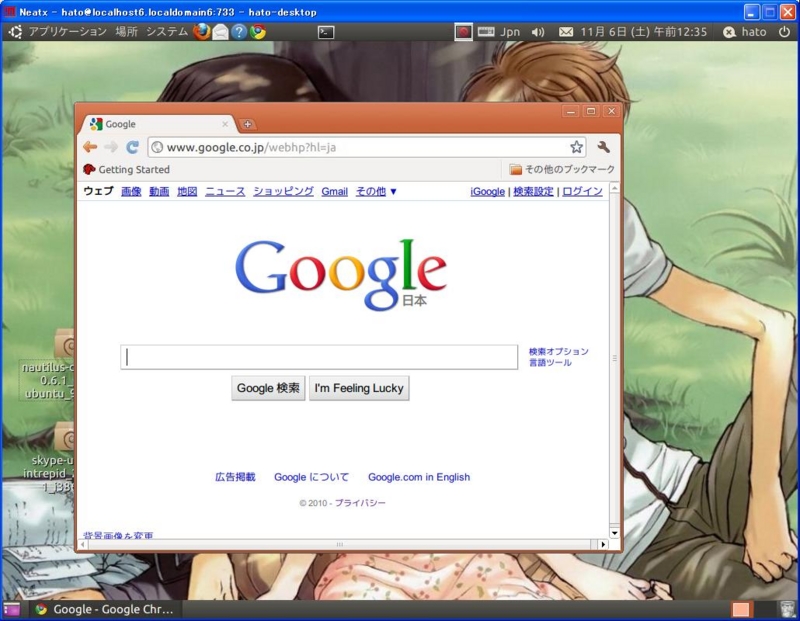This screenshot has width=800, height=621.
Task: Open the Getting Started bookmark
Action: [x=127, y=169]
